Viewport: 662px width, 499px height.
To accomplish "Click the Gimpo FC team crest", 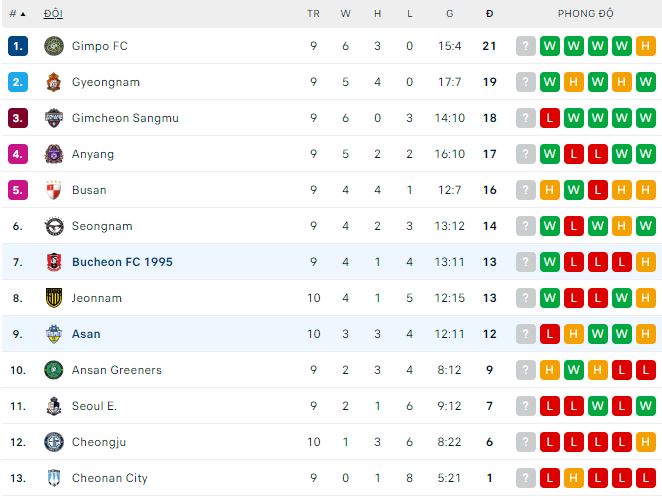I will click(x=54, y=46).
